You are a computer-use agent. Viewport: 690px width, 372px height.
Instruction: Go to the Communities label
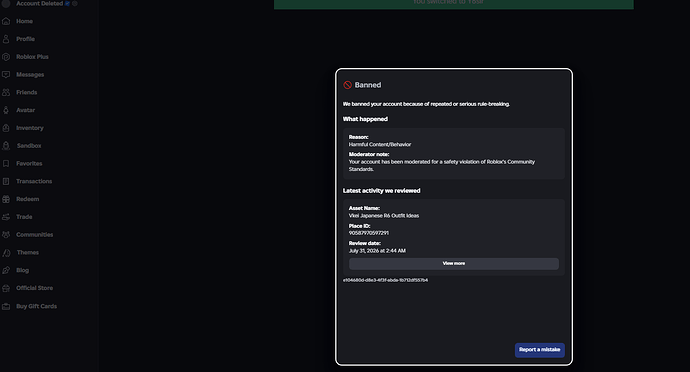coord(35,235)
